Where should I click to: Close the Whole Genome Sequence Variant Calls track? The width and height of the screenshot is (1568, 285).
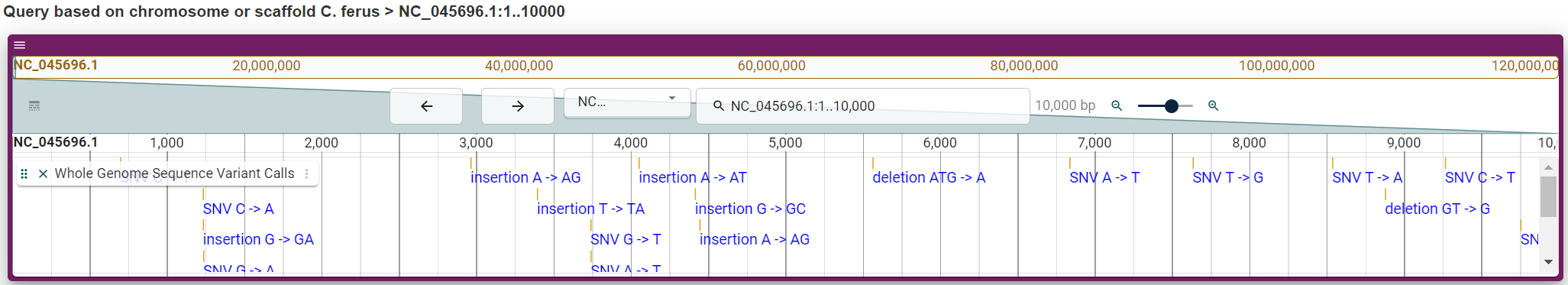click(43, 173)
